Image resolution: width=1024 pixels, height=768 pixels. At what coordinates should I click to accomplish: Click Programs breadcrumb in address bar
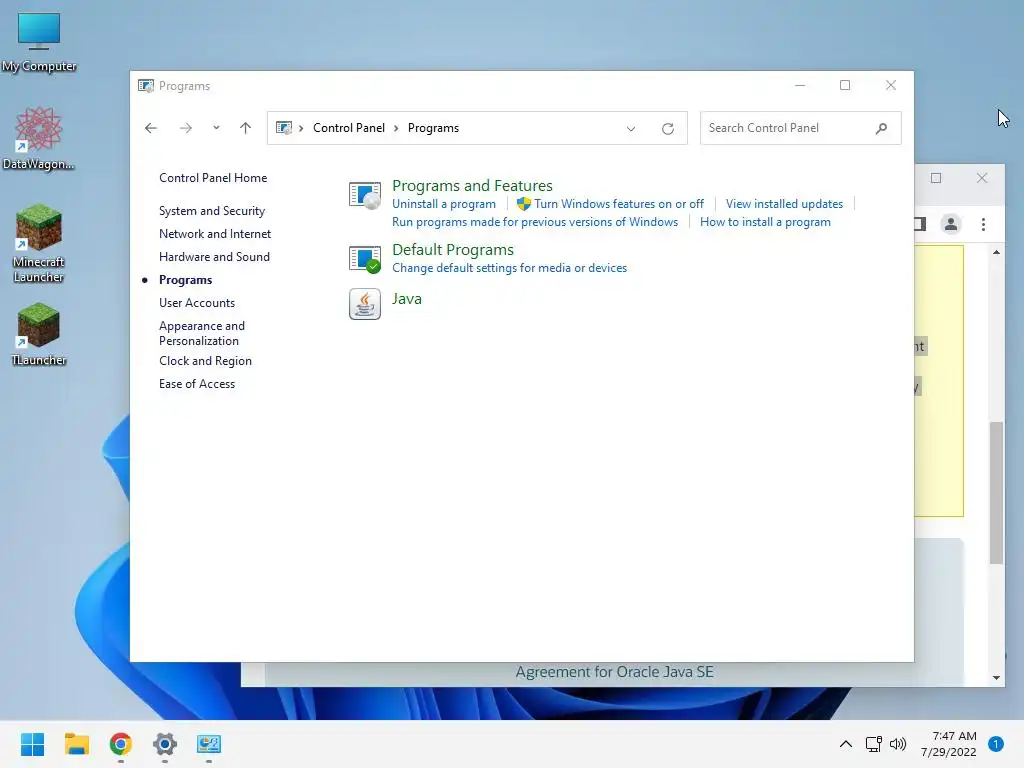[434, 128]
